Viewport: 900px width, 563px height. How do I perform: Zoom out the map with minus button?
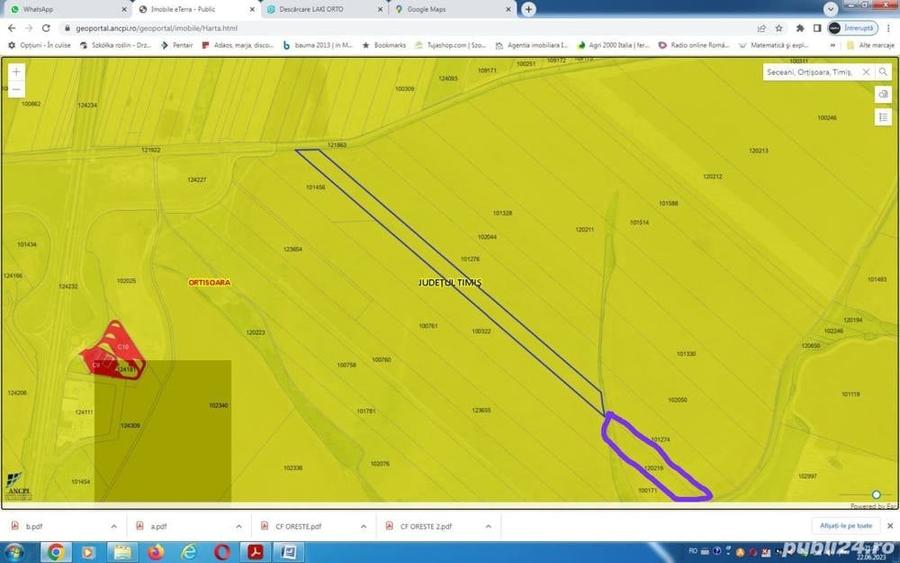[x=16, y=89]
